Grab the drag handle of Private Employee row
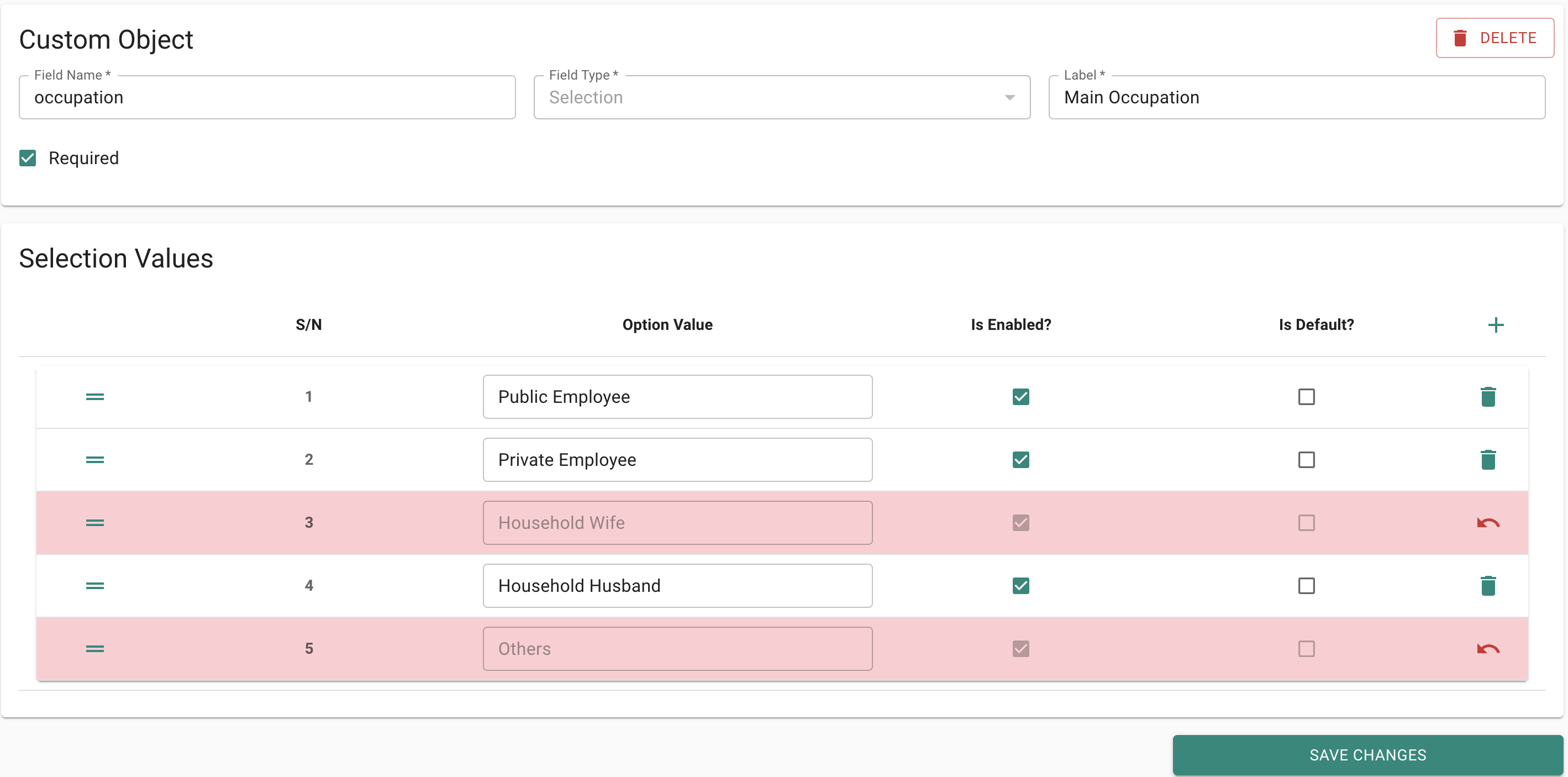1568x777 pixels. pos(95,460)
